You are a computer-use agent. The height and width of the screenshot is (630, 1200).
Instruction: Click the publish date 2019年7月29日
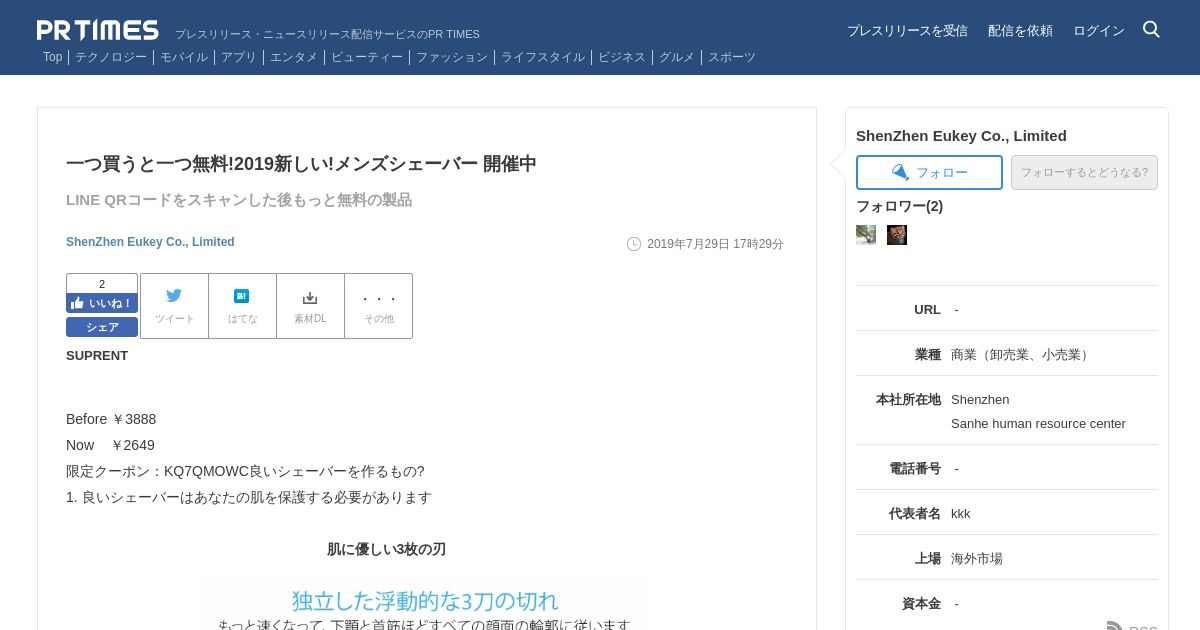coord(715,244)
